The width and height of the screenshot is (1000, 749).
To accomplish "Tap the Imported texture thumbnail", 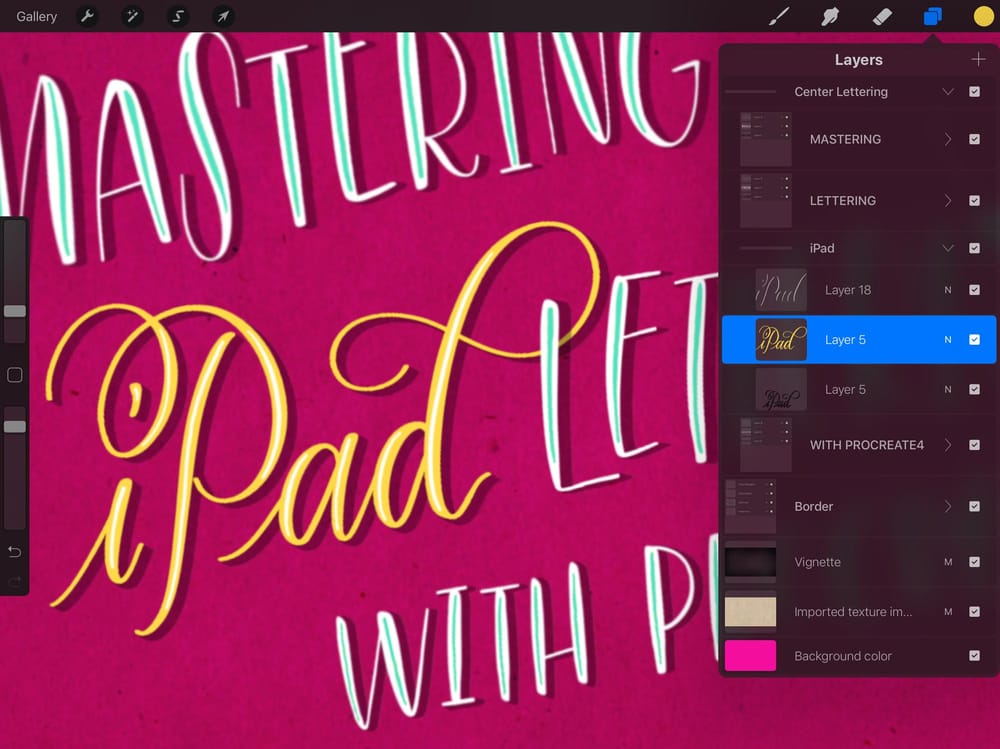I will pyautogui.click(x=751, y=611).
